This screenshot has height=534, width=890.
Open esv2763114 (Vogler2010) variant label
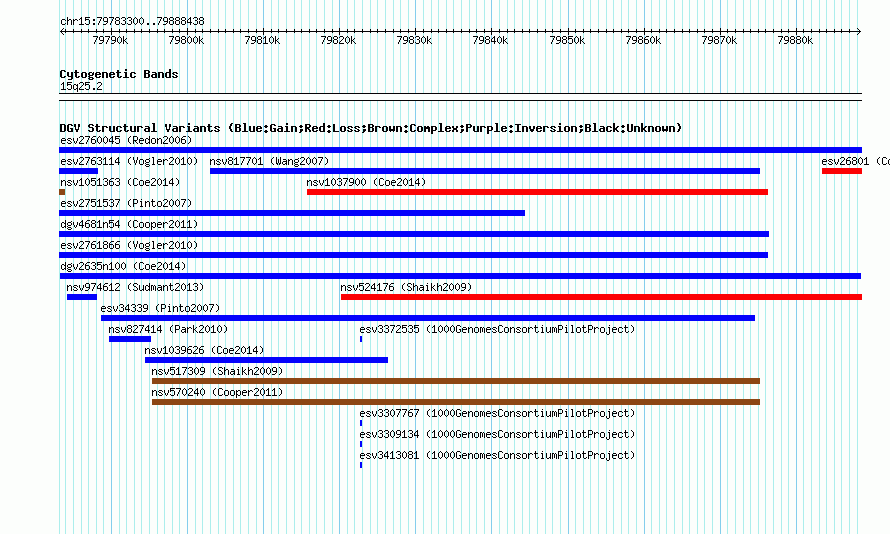129,161
